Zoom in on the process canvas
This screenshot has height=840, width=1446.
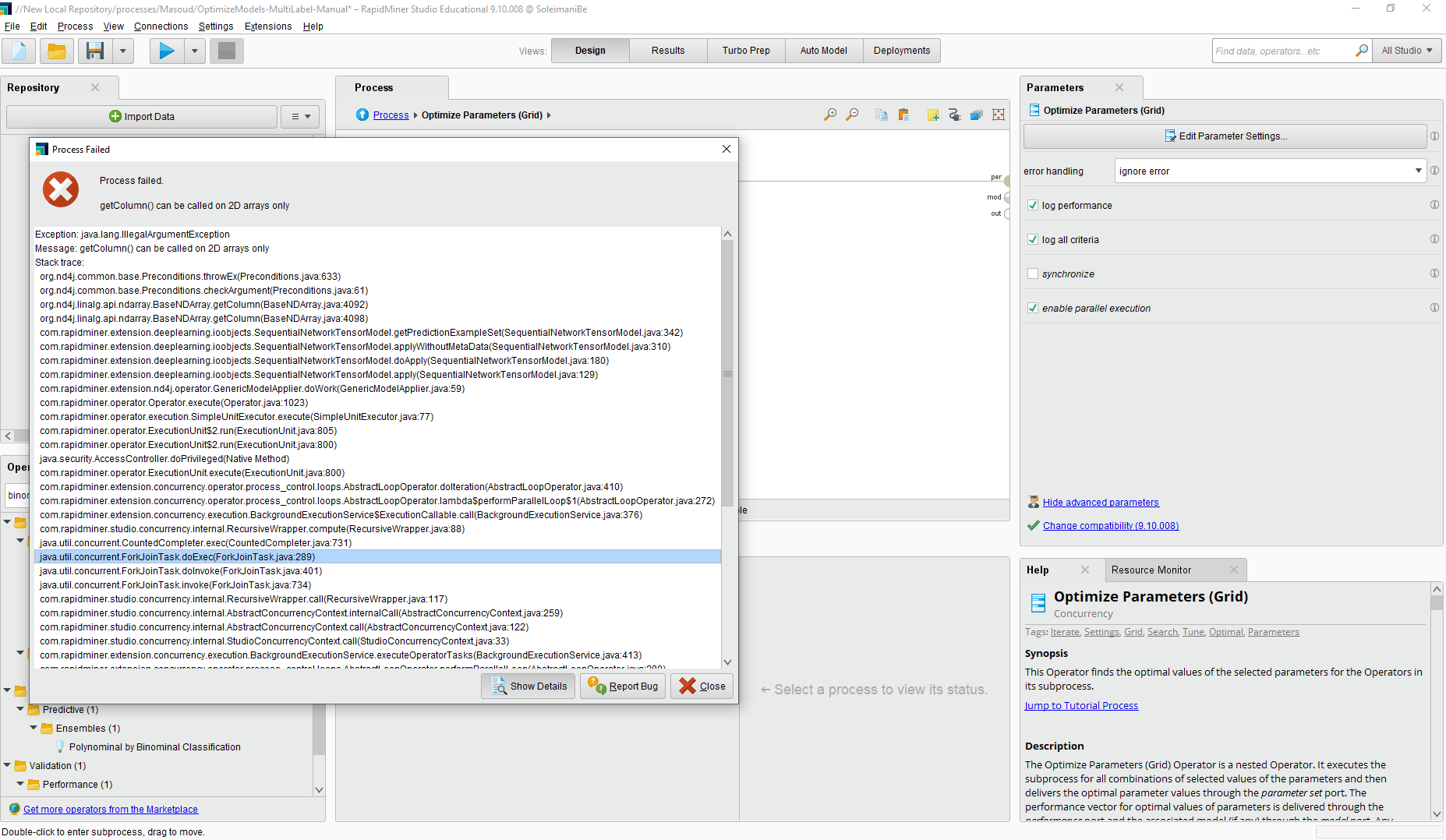tap(830, 115)
